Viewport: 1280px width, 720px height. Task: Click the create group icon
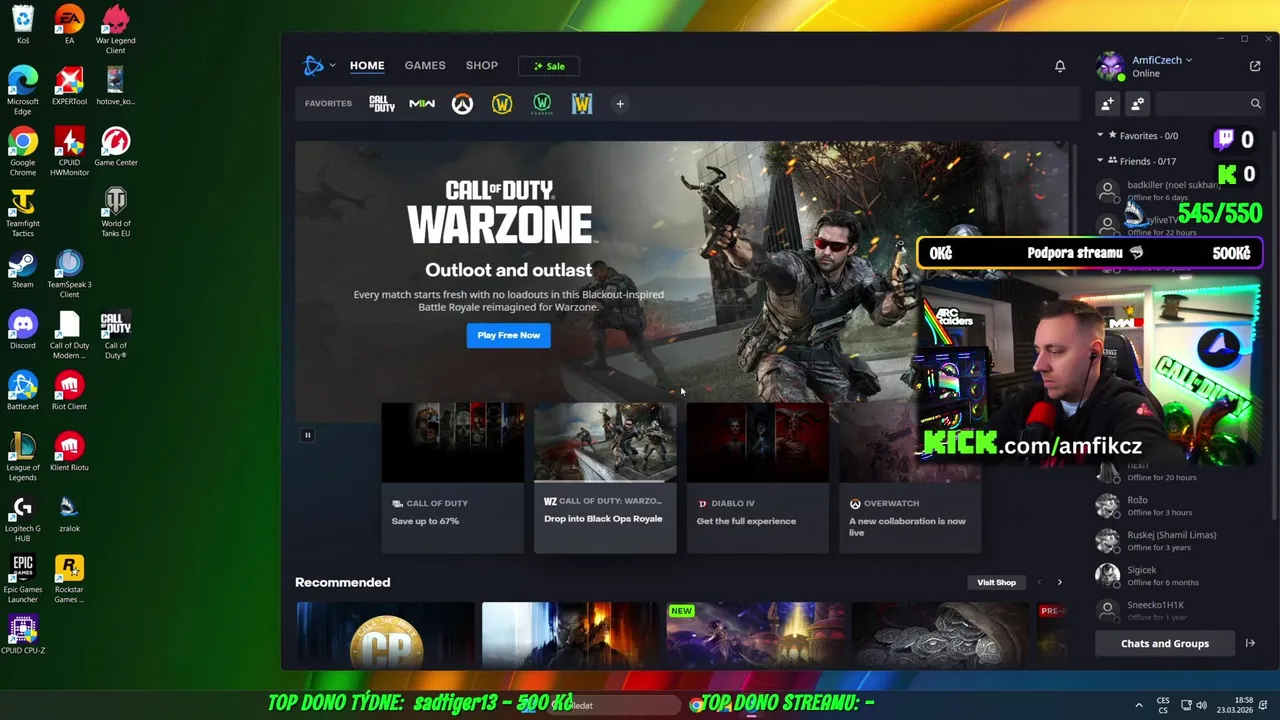(1138, 103)
